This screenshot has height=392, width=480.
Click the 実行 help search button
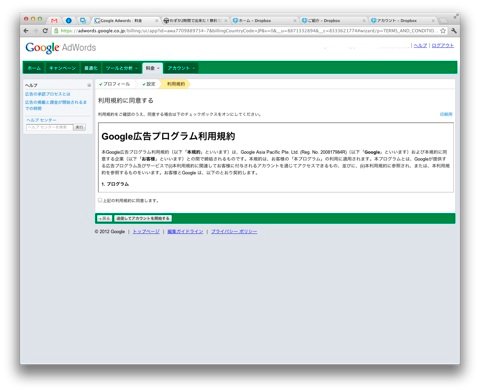tap(79, 127)
